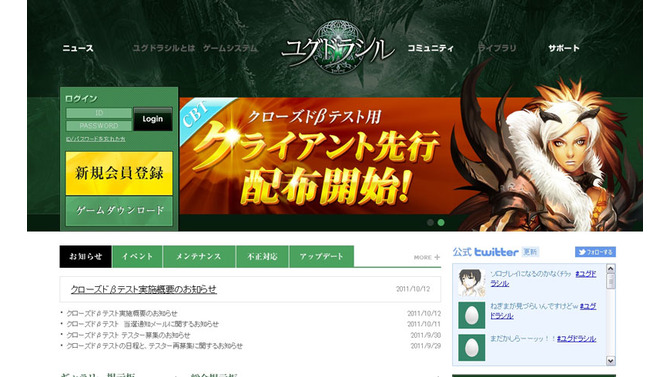
Task: Switch to the イベント tab
Action: coord(137,256)
